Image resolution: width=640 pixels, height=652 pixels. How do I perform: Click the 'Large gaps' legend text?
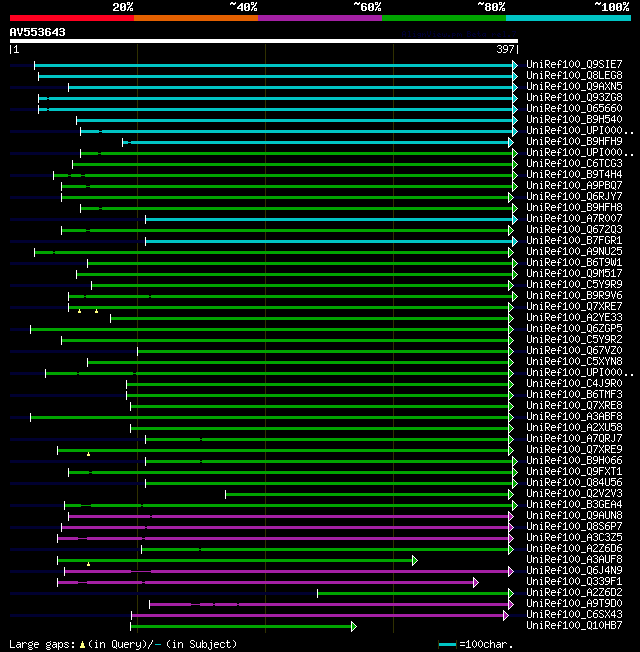pos(42,644)
